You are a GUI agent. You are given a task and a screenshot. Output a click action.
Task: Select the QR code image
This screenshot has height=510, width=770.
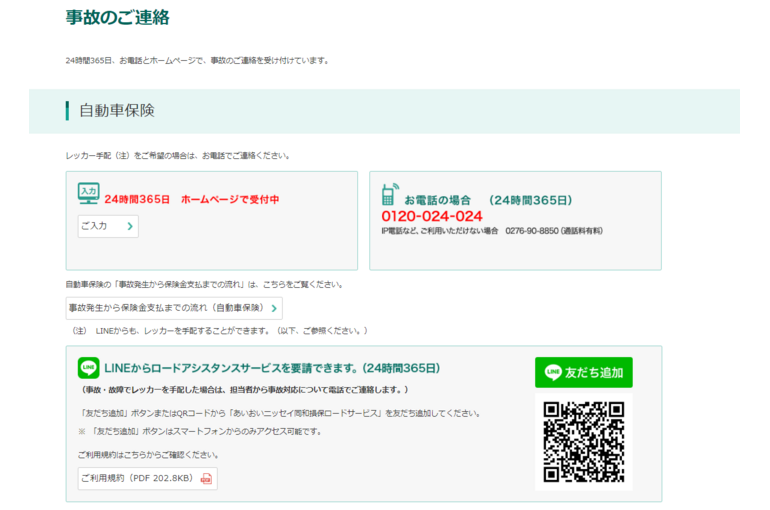click(x=583, y=441)
